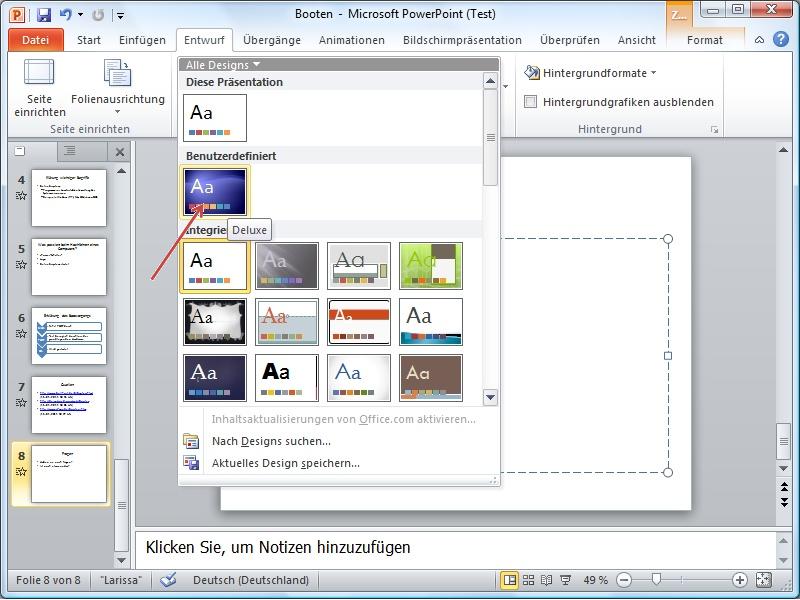Click the Nach Designs suchen folder icon
This screenshot has width=800, height=600.
(191, 441)
